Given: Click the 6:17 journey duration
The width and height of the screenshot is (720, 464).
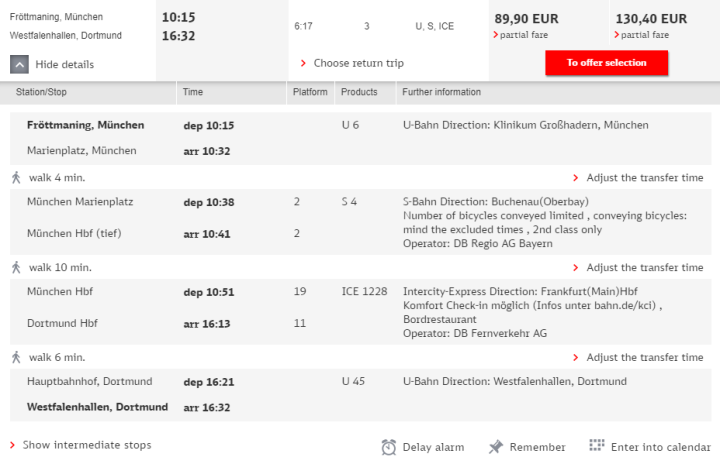Looking at the screenshot, I should pyautogui.click(x=303, y=26).
